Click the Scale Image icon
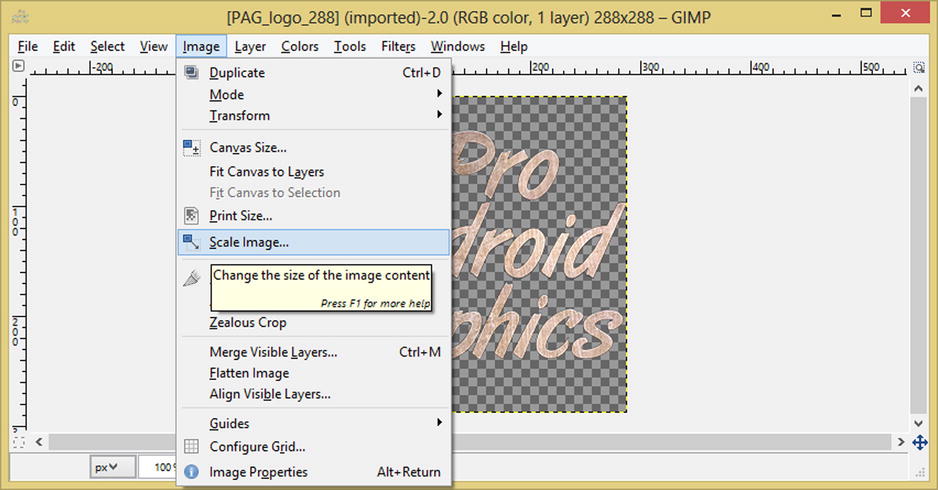The width and height of the screenshot is (938, 490). (x=191, y=242)
